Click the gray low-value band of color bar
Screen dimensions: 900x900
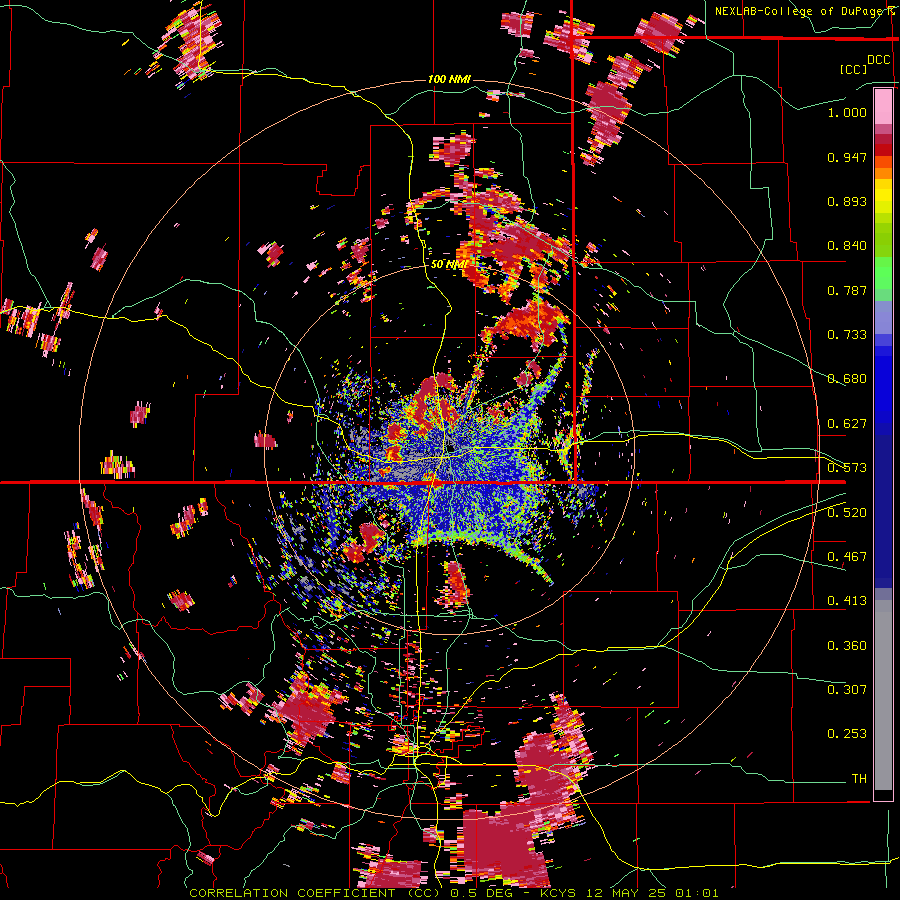[883, 695]
